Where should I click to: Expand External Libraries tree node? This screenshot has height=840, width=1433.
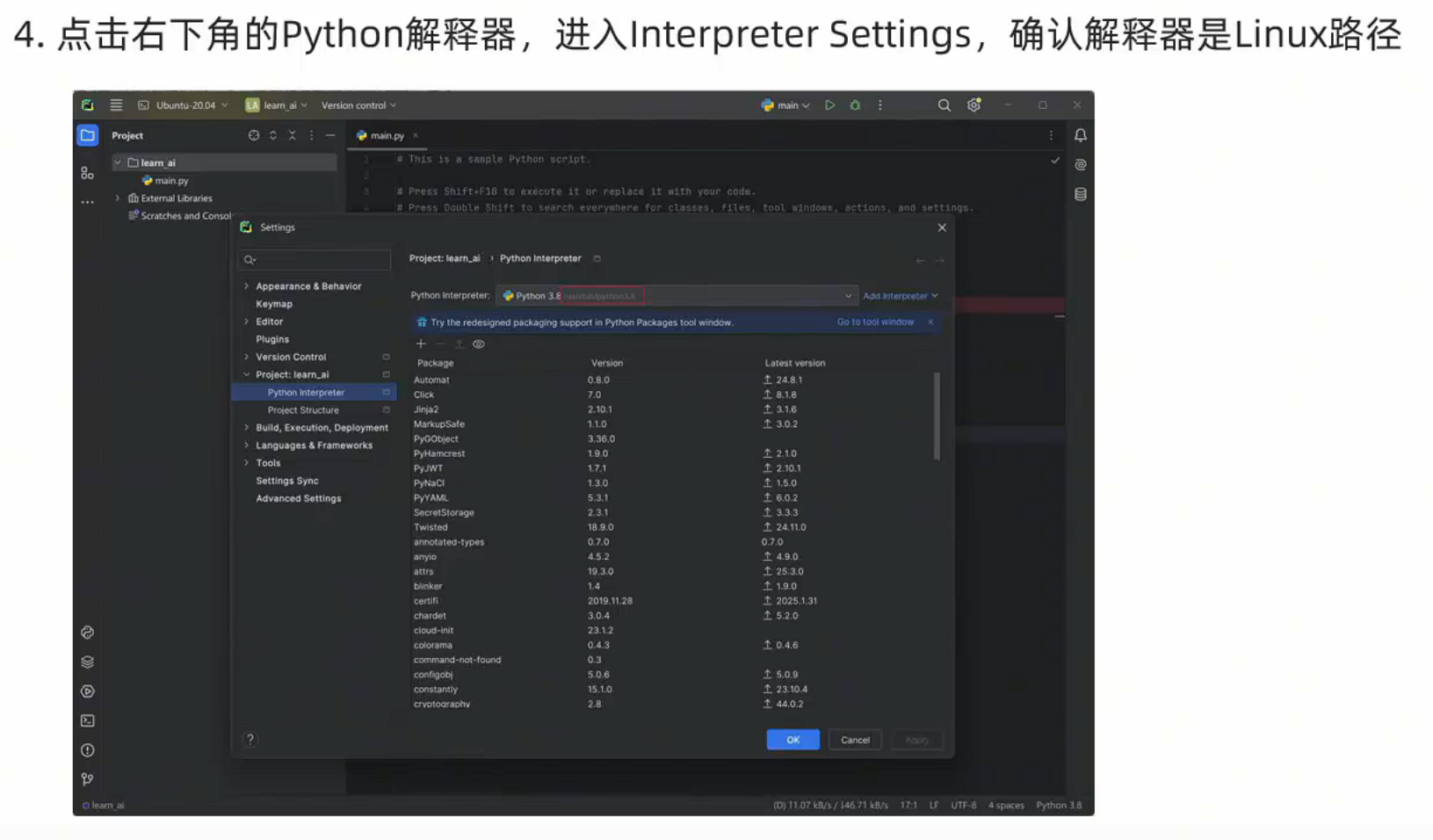118,199
